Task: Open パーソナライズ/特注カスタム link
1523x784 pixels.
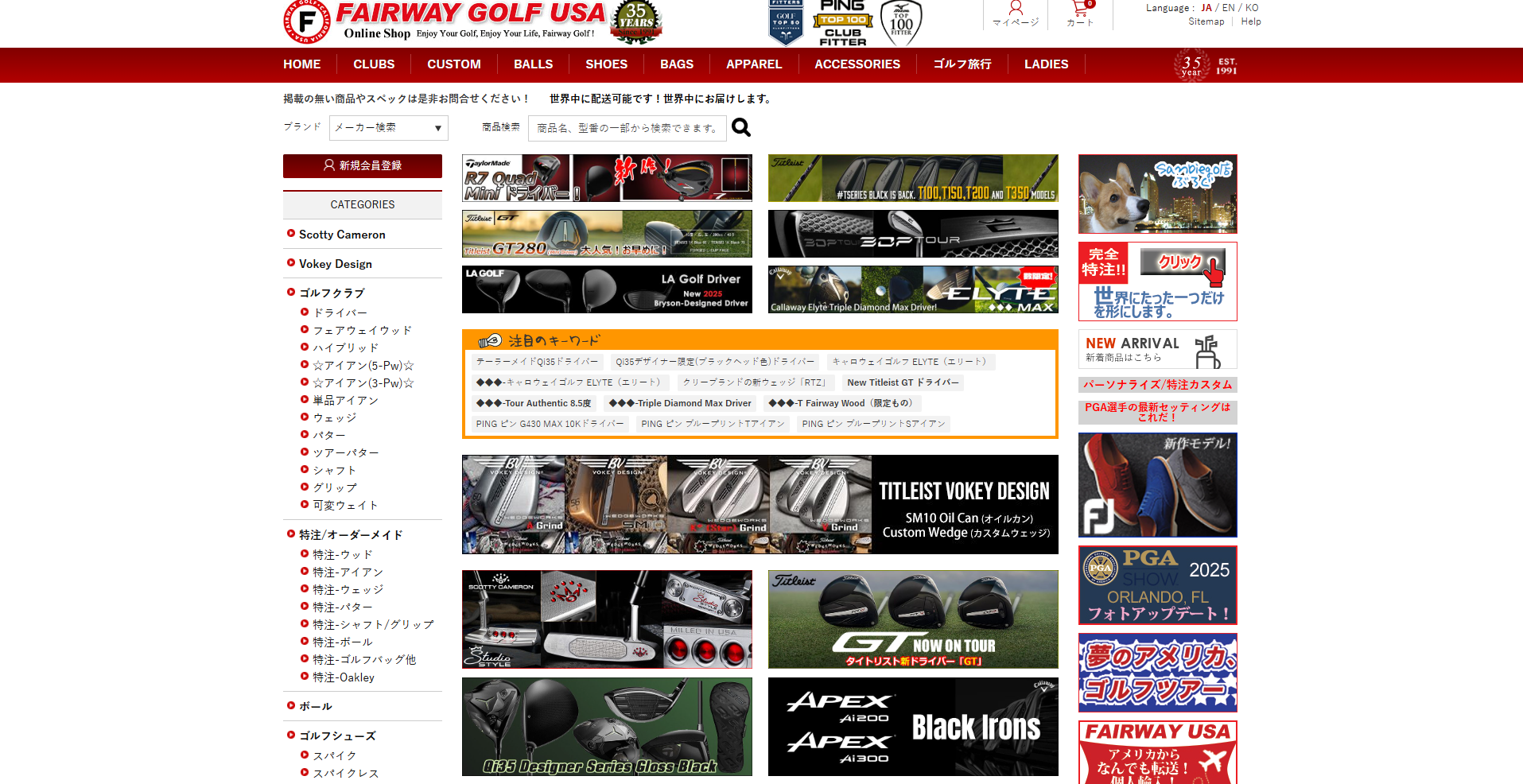Action: point(1158,385)
